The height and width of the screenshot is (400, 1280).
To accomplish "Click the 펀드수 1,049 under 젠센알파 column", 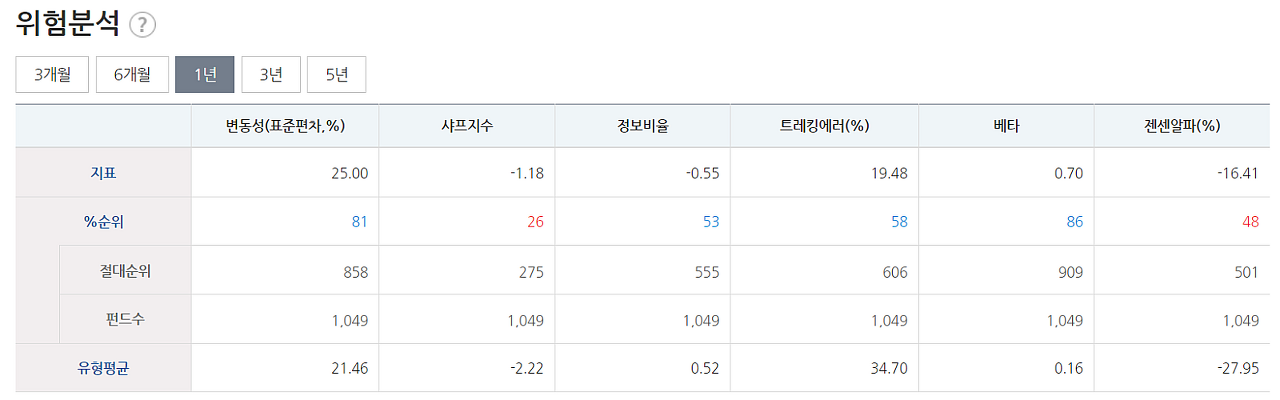I will pos(1241,320).
